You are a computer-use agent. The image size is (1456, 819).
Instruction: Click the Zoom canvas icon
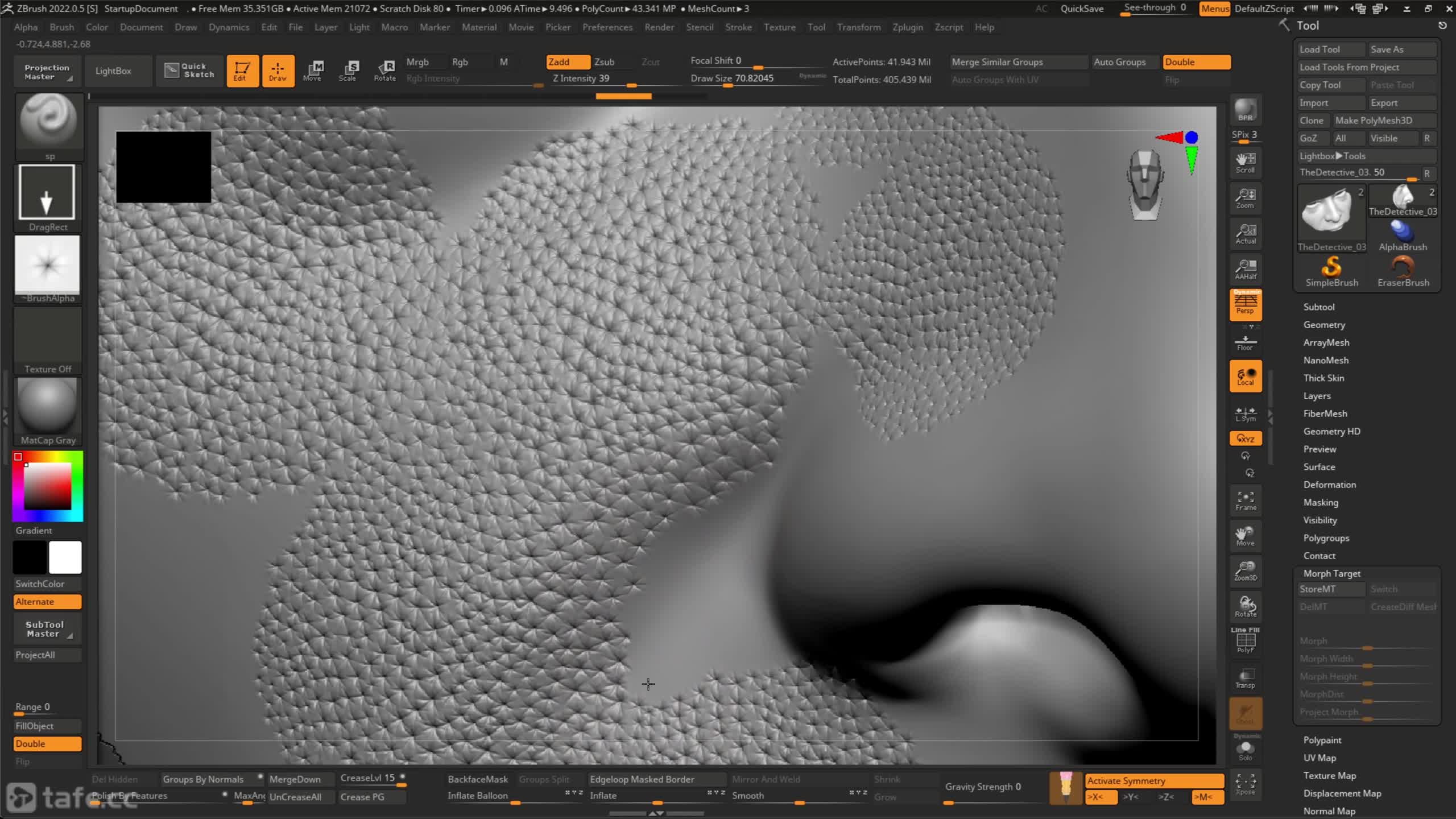pos(1246,198)
